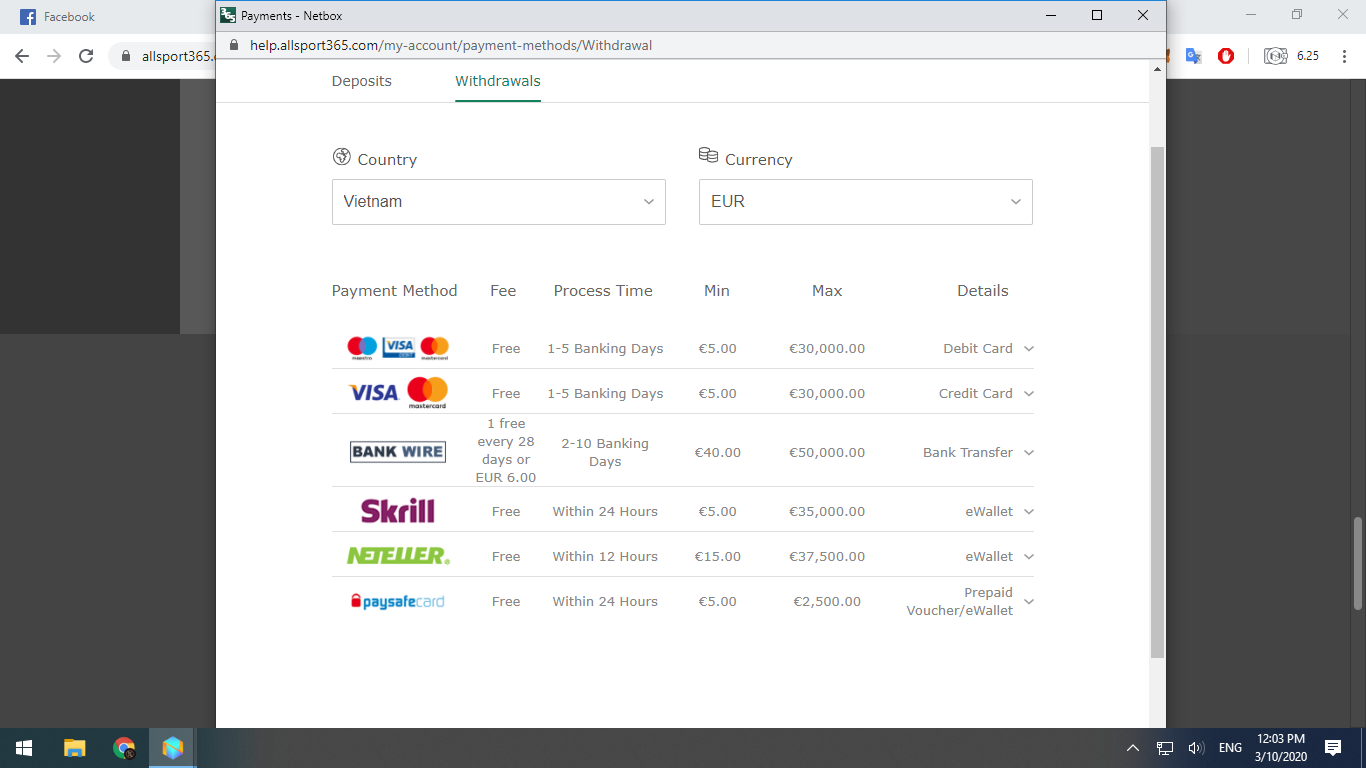The height and width of the screenshot is (768, 1366).
Task: Click the Debit Card label
Action: pos(978,349)
